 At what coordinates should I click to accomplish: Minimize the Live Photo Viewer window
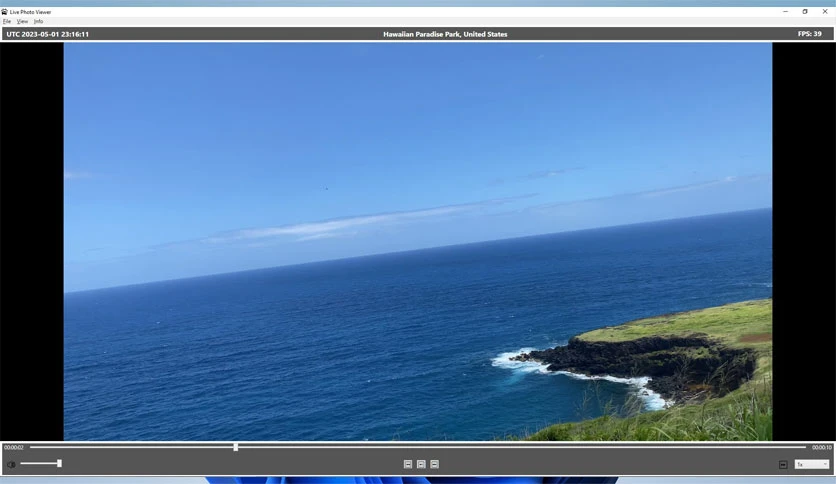click(x=785, y=11)
